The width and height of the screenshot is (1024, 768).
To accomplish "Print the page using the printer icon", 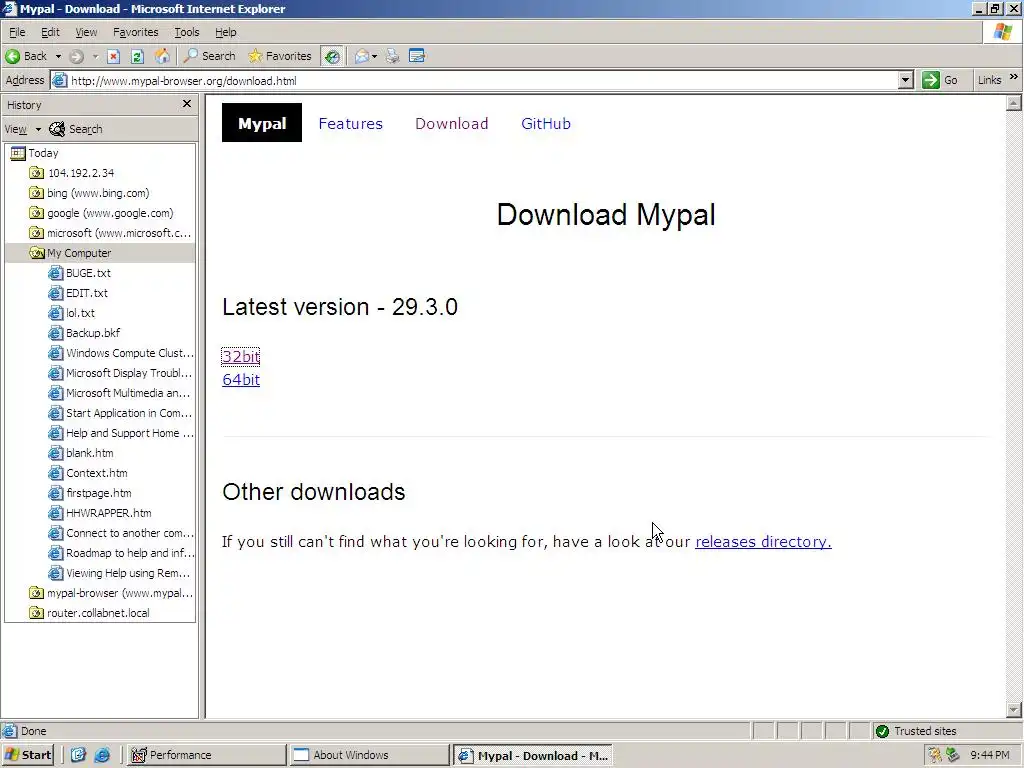I will 392,56.
